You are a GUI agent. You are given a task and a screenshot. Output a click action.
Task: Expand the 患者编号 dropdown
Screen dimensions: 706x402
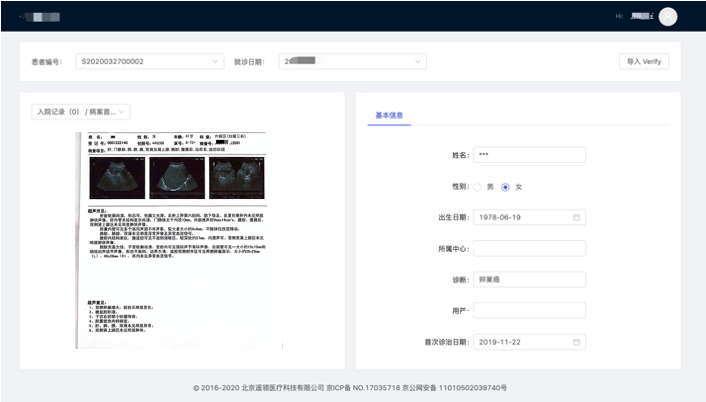216,61
